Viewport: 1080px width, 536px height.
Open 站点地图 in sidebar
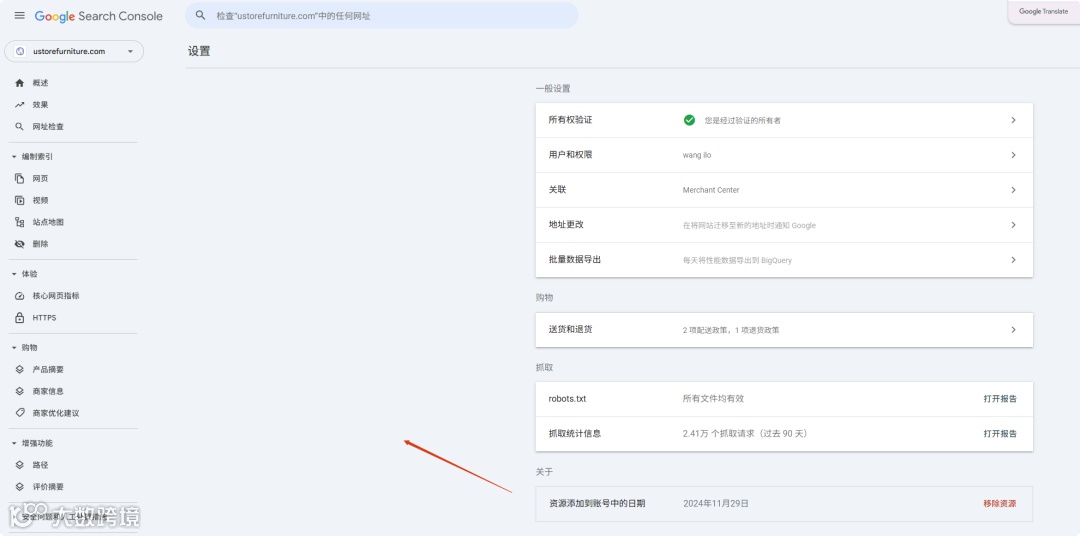(x=48, y=223)
